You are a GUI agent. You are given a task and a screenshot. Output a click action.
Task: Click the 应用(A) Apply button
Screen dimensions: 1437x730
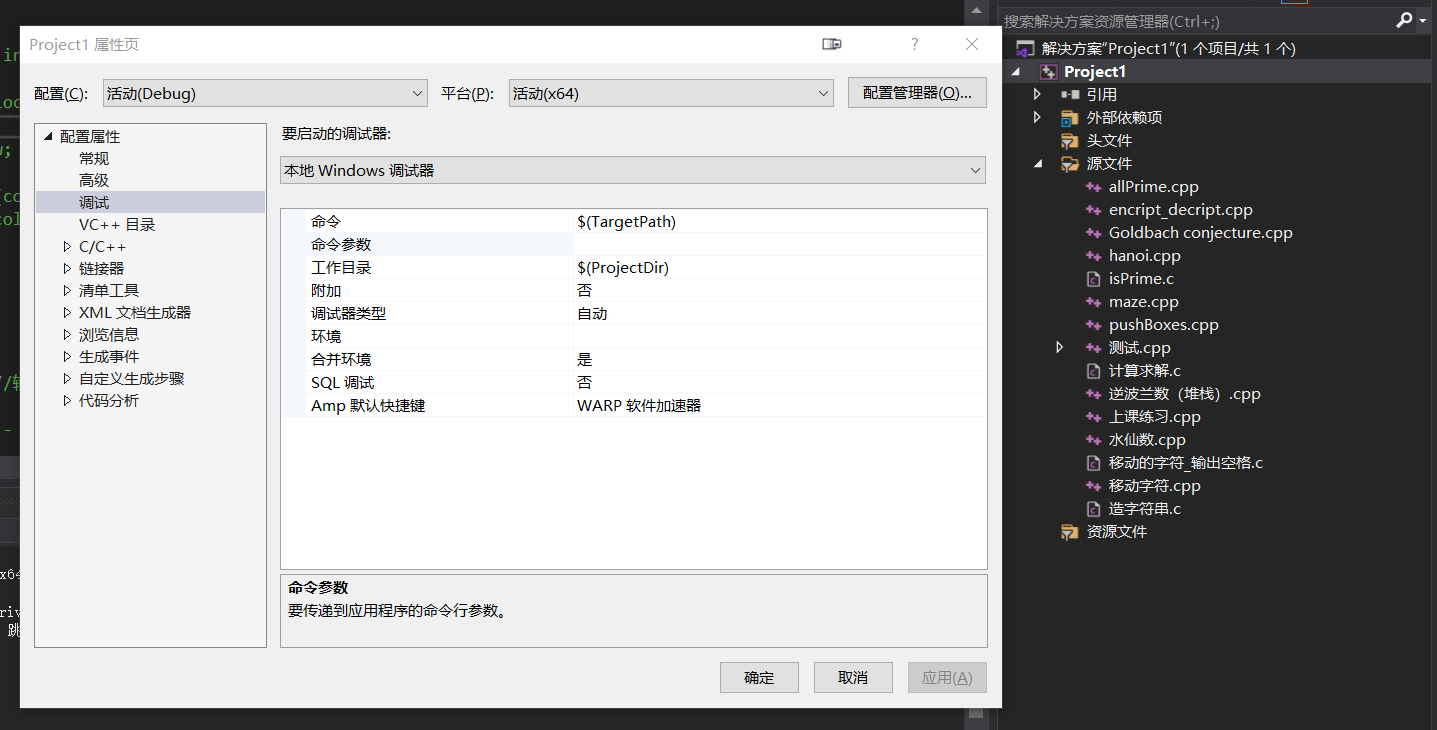[x=947, y=678]
